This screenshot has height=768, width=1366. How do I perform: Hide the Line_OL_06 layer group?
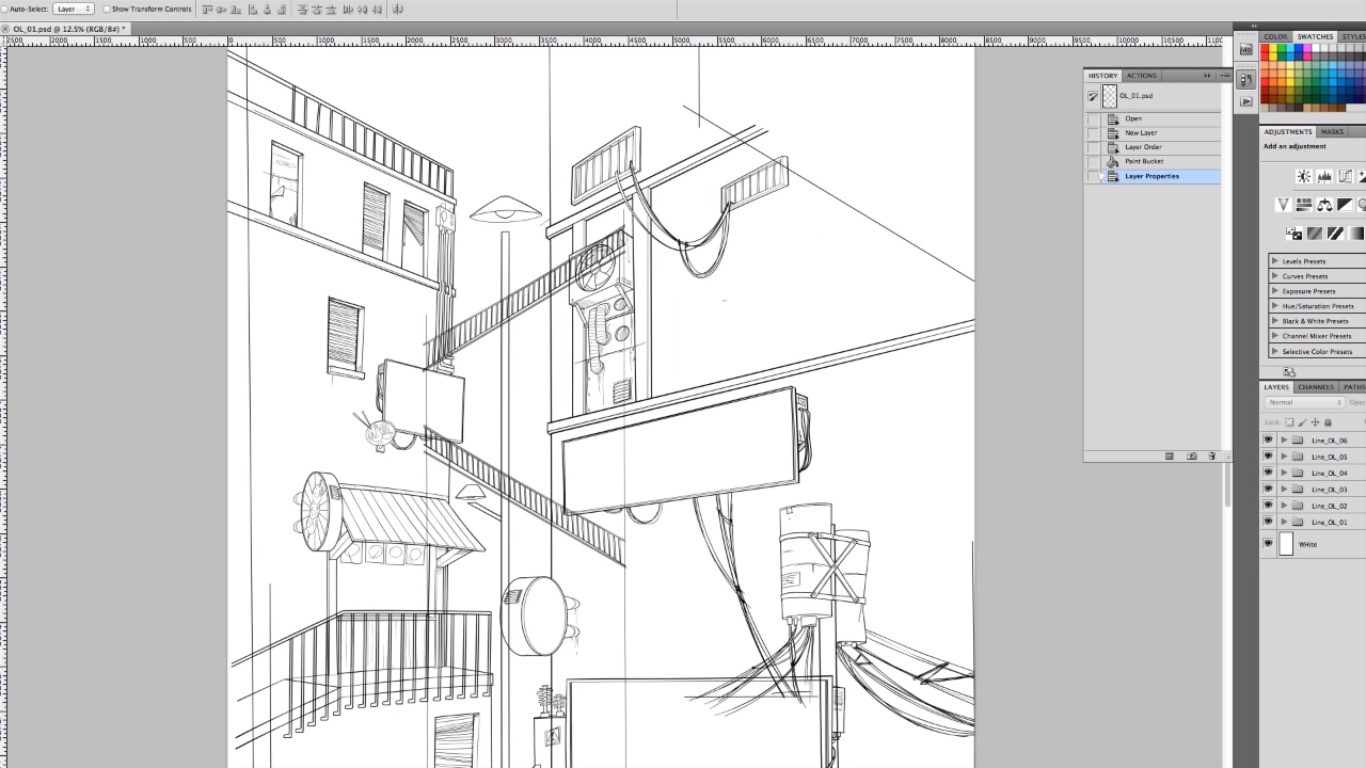pos(1268,440)
